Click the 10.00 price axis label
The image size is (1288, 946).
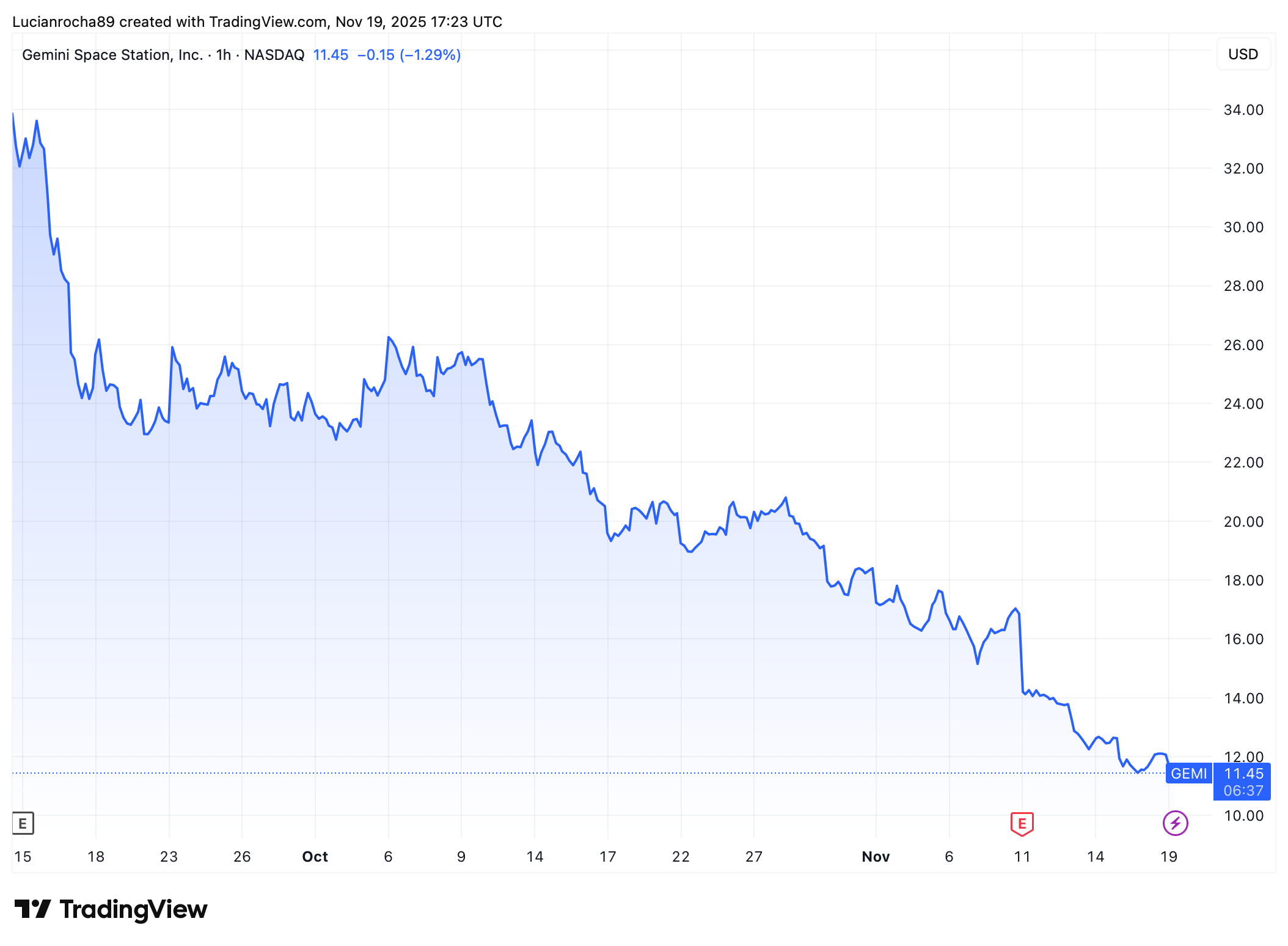(1243, 816)
